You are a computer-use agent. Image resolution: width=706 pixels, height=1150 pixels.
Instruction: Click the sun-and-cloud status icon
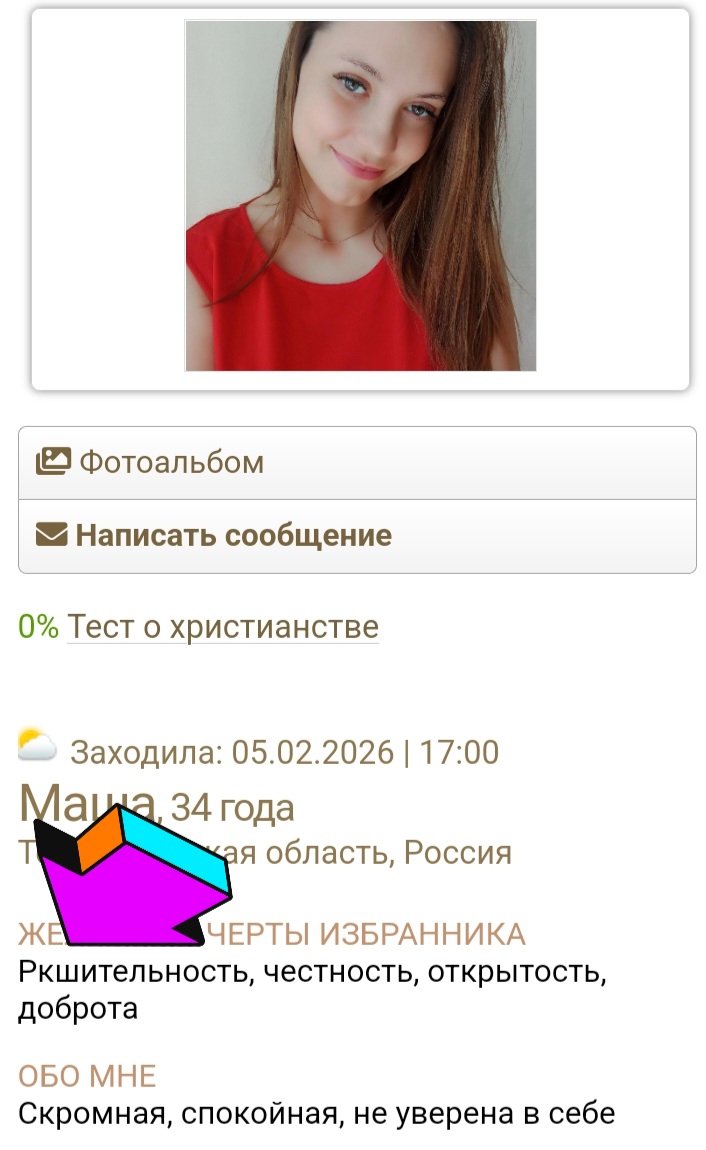pyautogui.click(x=37, y=744)
